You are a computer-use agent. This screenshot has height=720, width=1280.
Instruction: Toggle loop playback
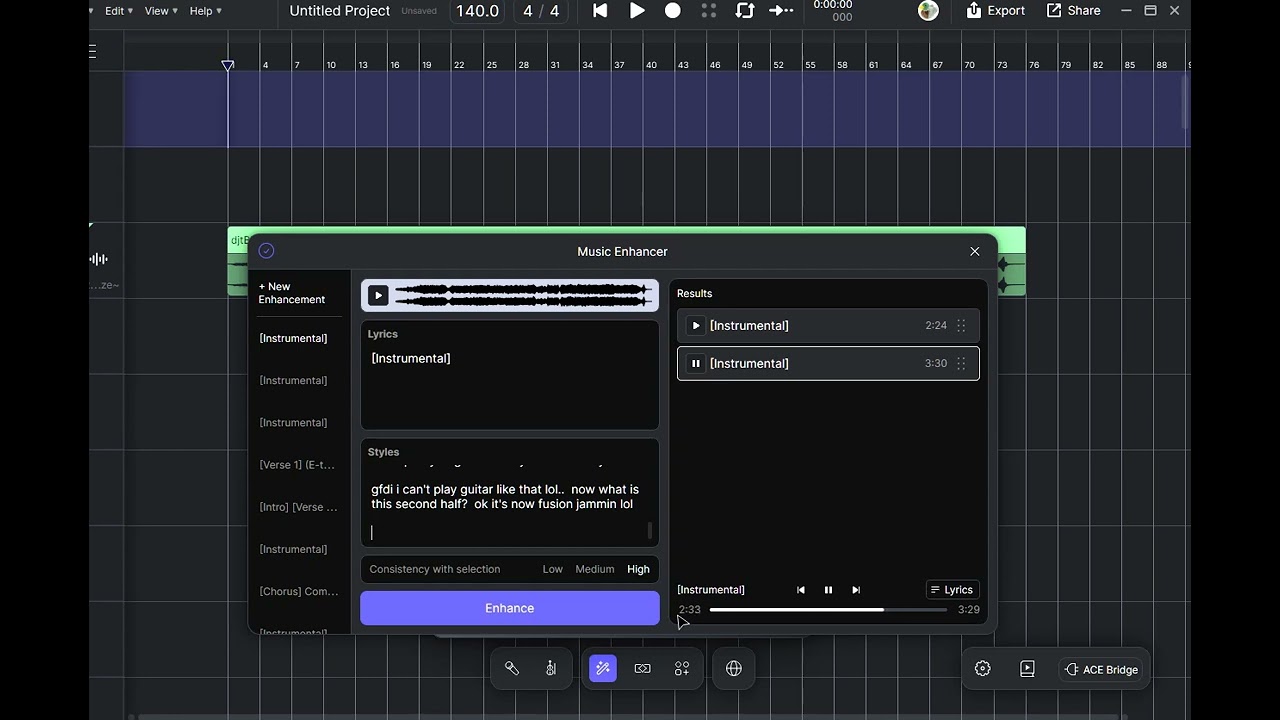pos(745,11)
